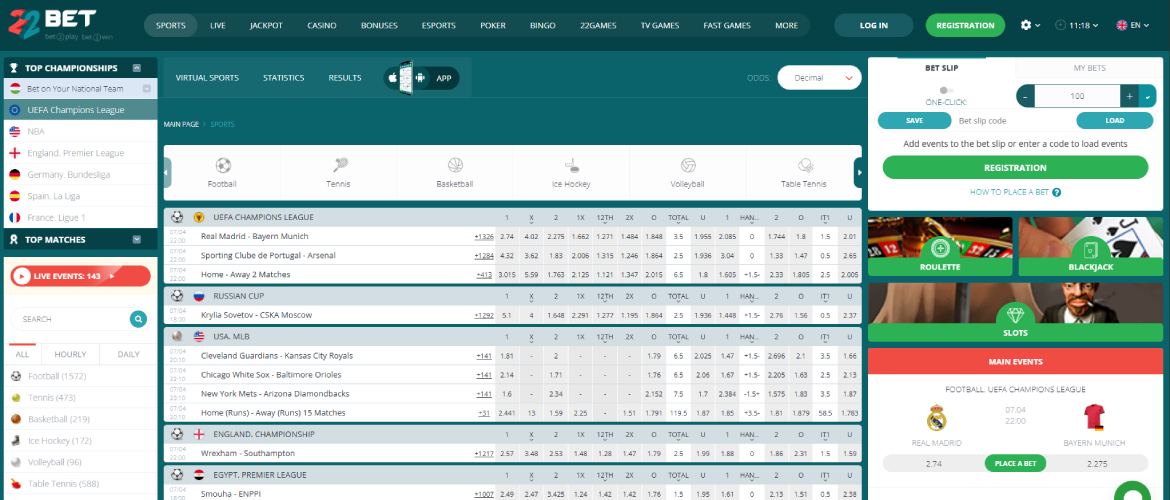Image resolution: width=1170 pixels, height=500 pixels.
Task: Collapse the Top Matches section
Action: 137,240
